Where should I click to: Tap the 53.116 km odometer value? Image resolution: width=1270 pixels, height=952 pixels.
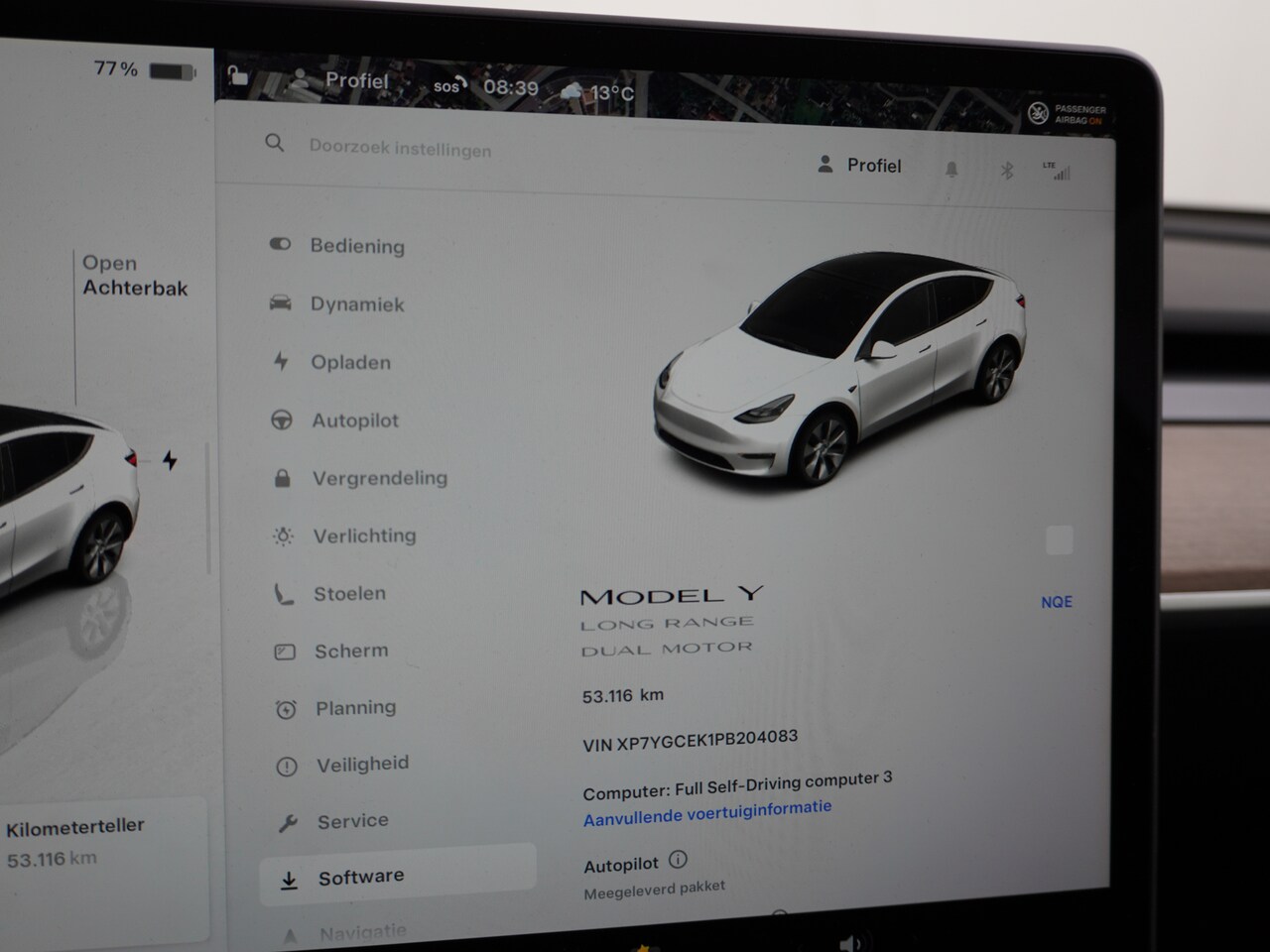click(623, 696)
